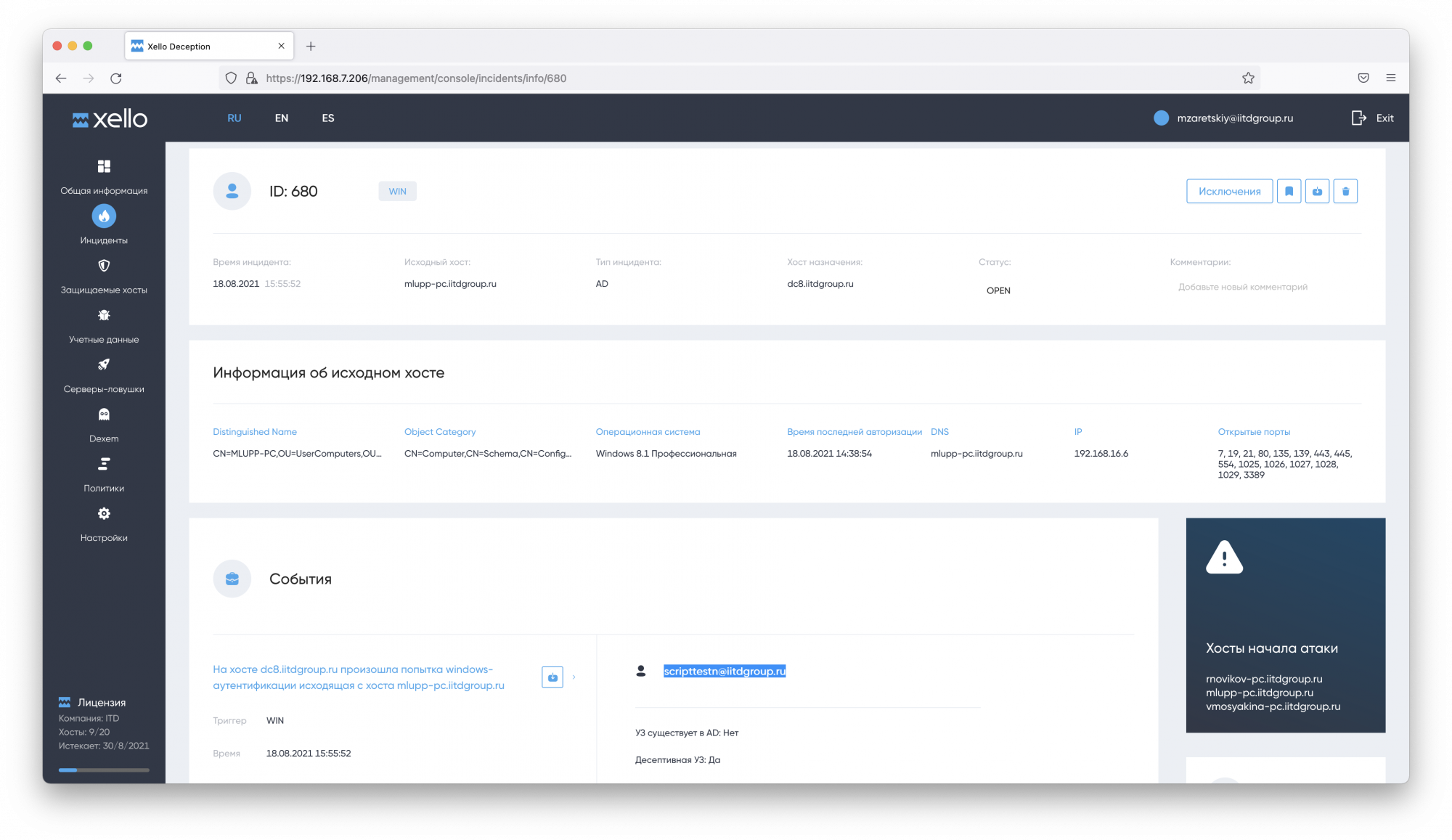The height and width of the screenshot is (840, 1452).
Task: Select the Инциденты flame icon
Action: pyautogui.click(x=104, y=216)
